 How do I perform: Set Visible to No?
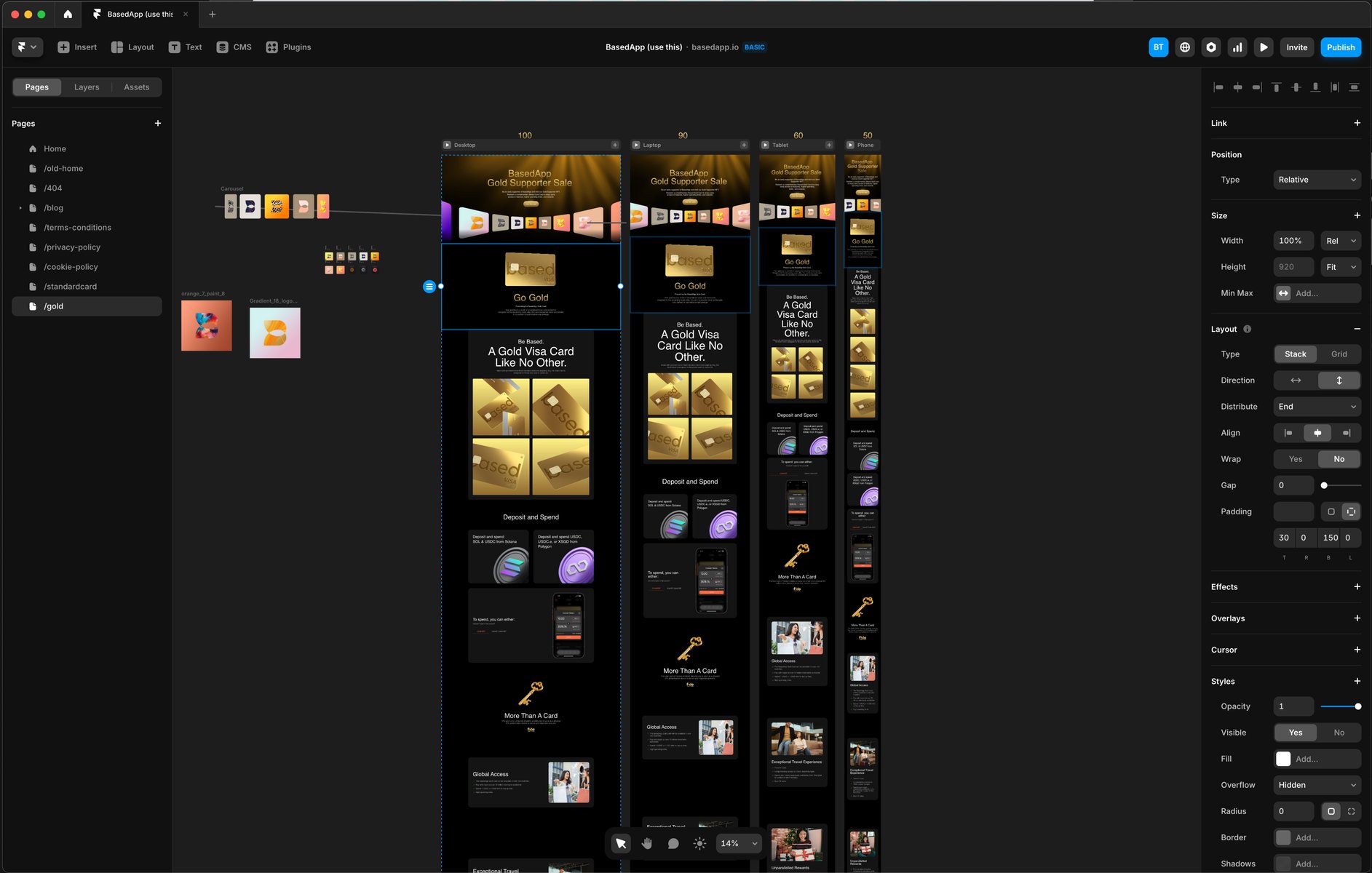point(1339,733)
